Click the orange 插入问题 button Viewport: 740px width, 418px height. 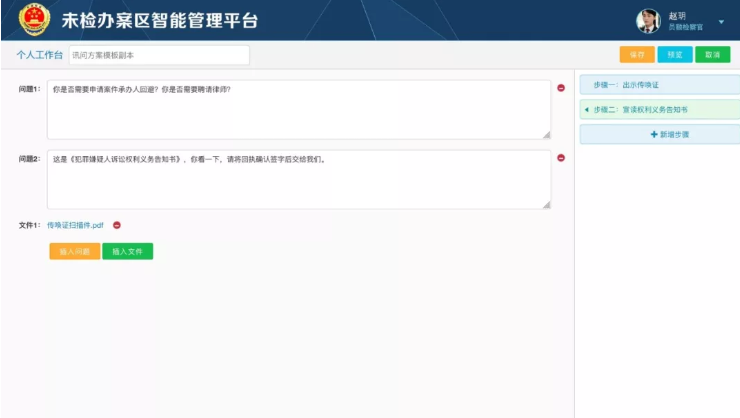tap(74, 251)
